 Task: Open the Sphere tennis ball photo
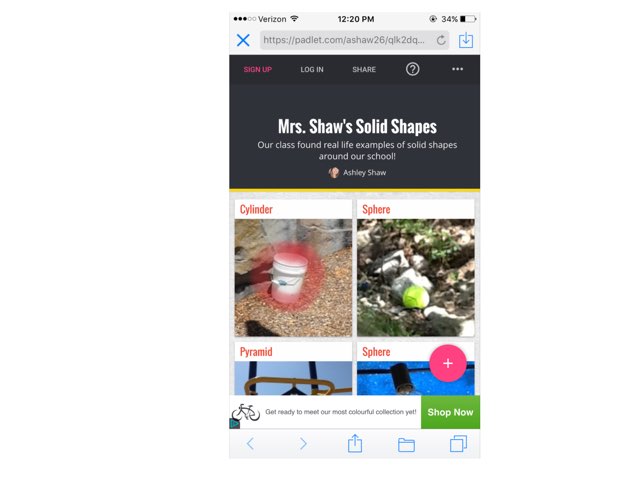pos(416,278)
